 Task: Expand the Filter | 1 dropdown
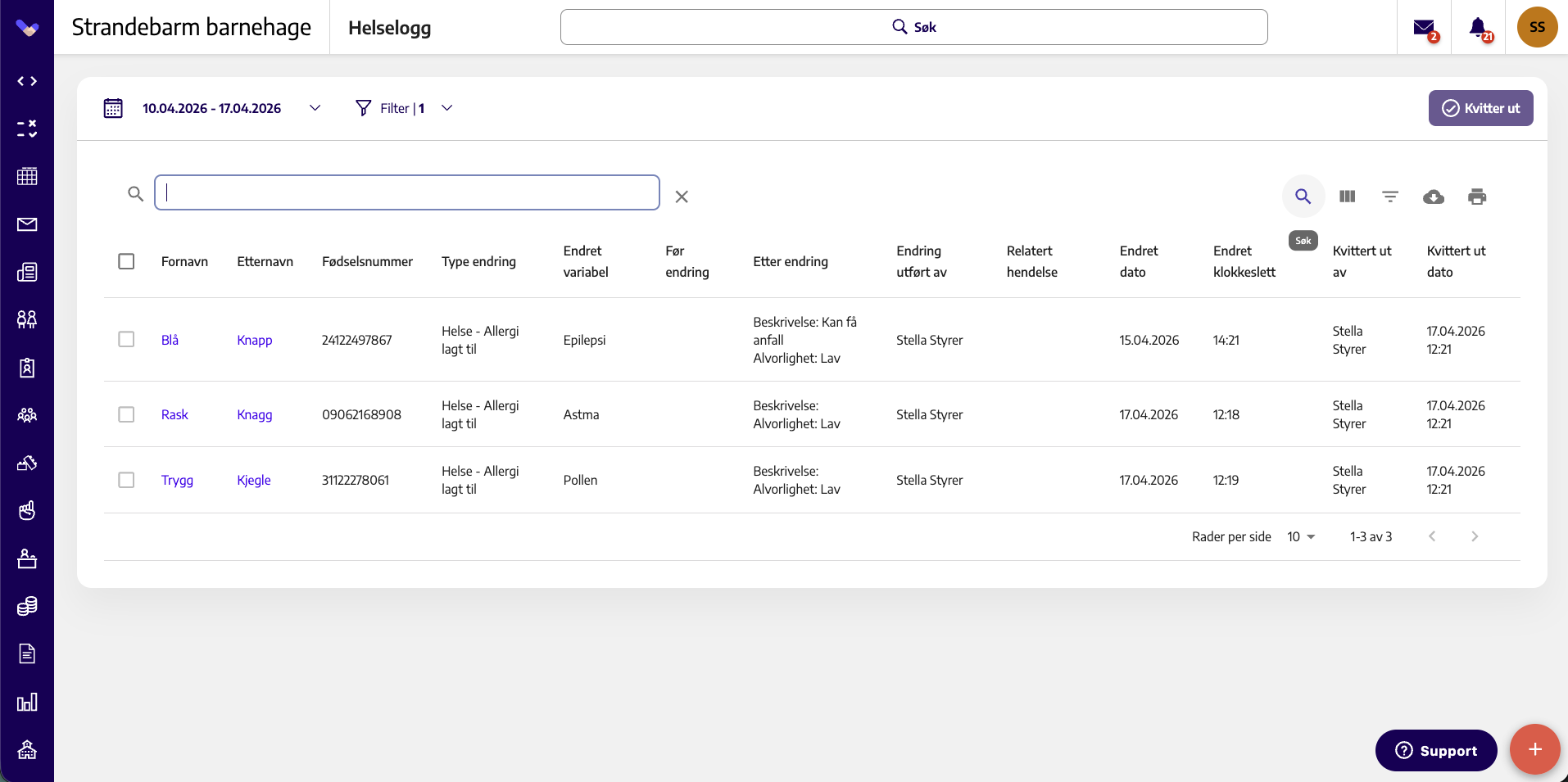point(446,108)
